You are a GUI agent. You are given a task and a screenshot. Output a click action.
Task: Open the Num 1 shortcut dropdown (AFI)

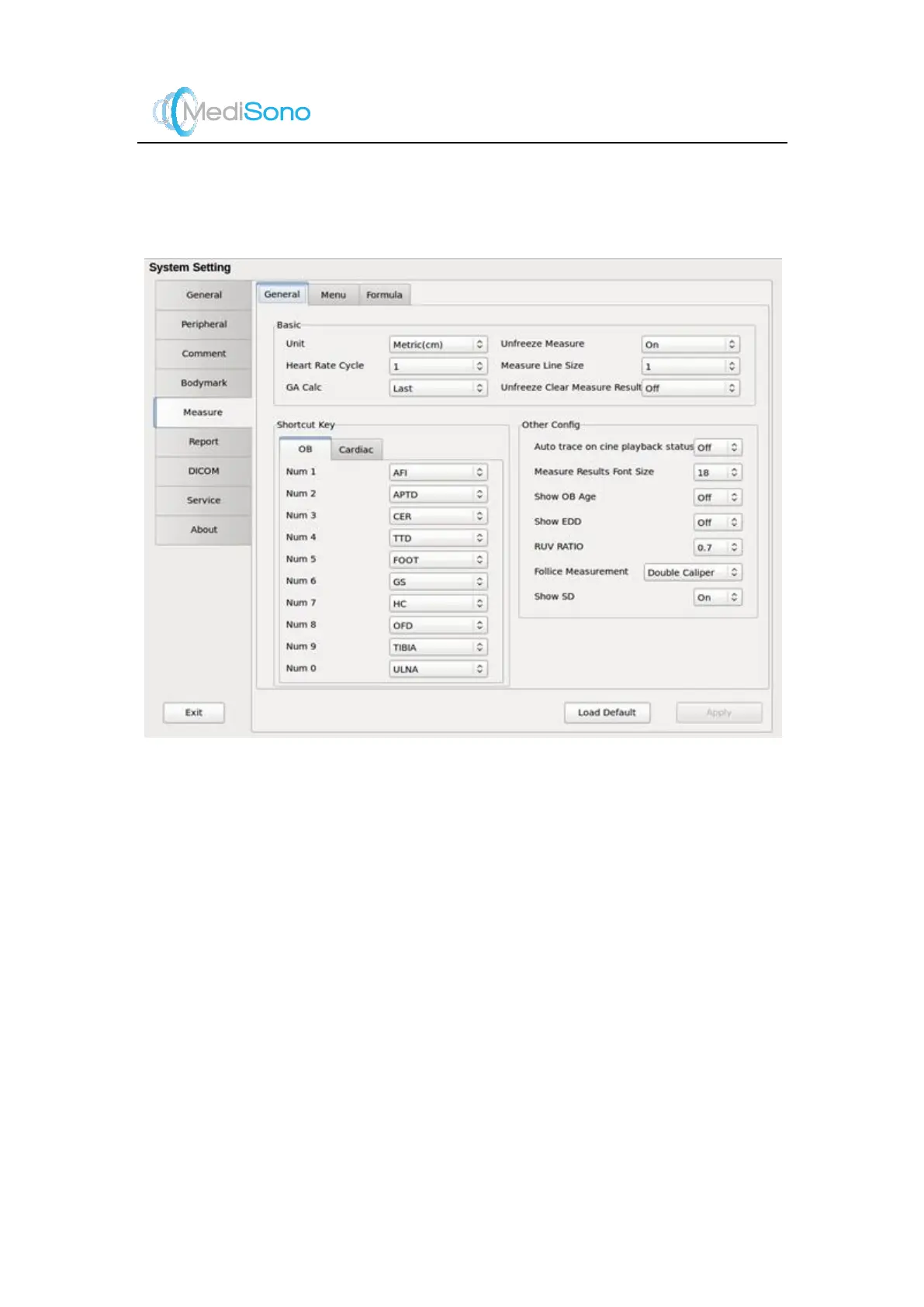[438, 472]
